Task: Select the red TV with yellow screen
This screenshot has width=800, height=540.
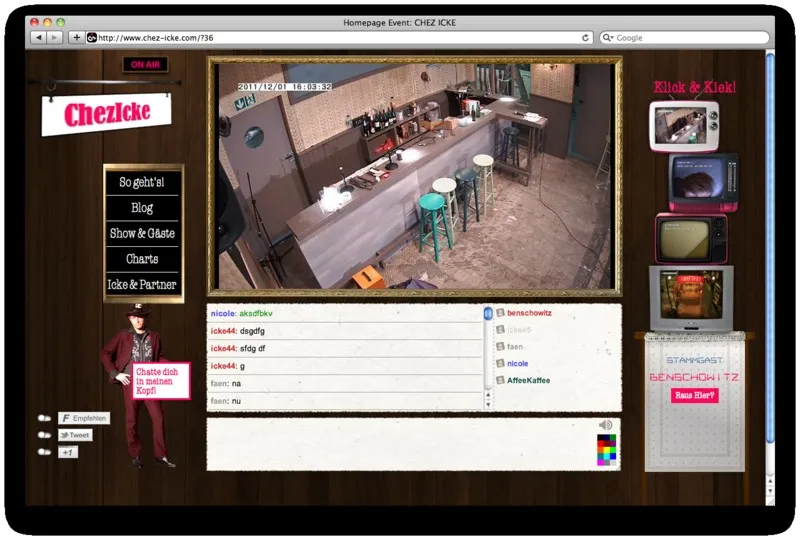Action: point(691,238)
